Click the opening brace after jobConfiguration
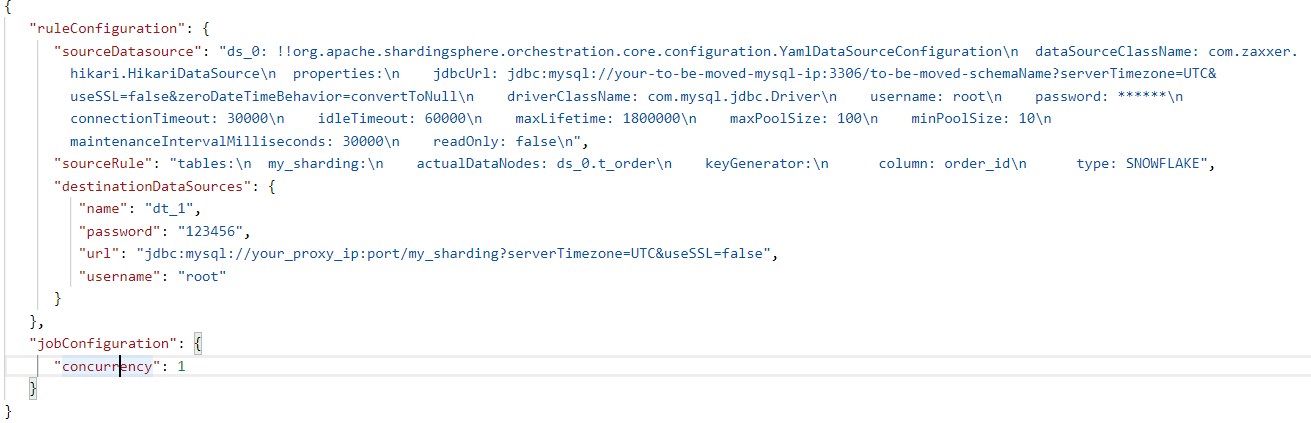The height and width of the screenshot is (423, 1311). coord(198,343)
